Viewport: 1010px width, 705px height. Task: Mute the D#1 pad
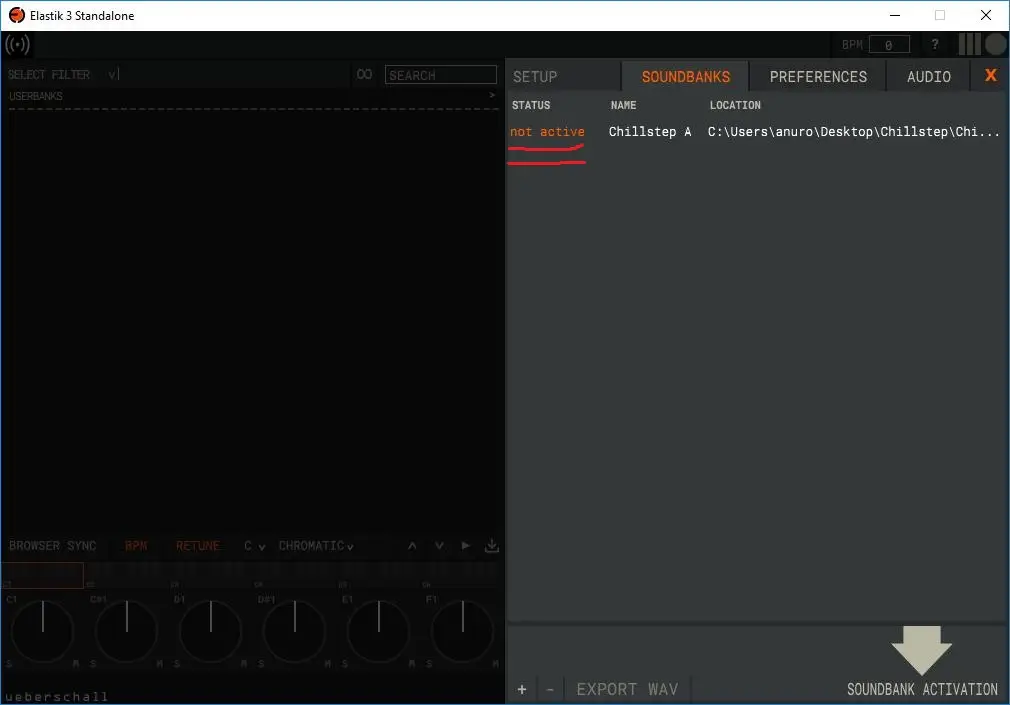327,664
